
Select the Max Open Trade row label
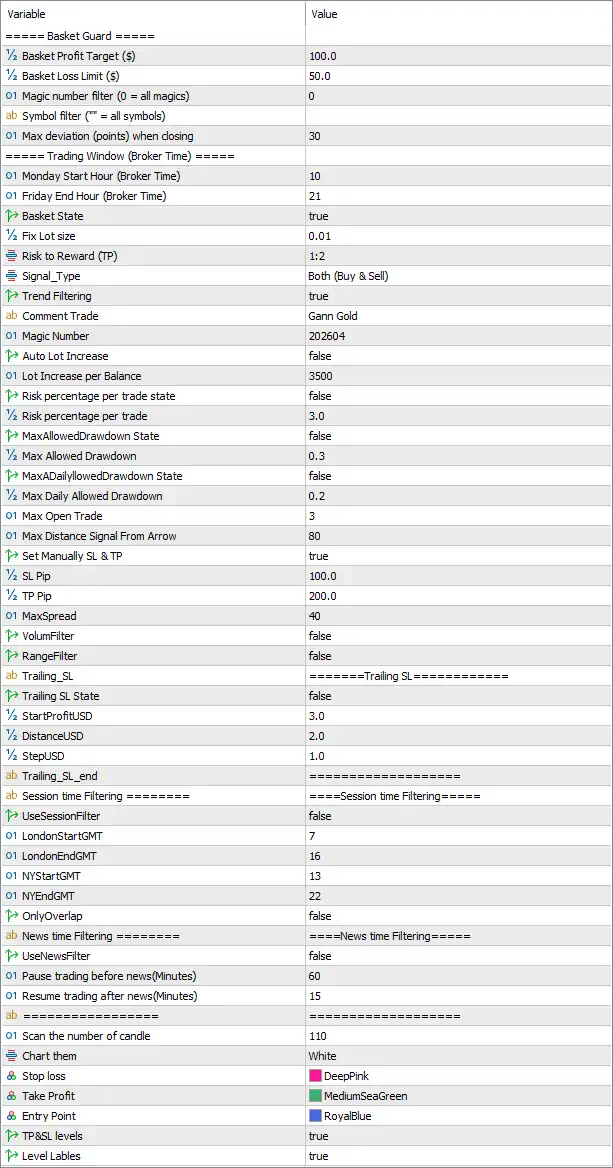pyautogui.click(x=63, y=515)
